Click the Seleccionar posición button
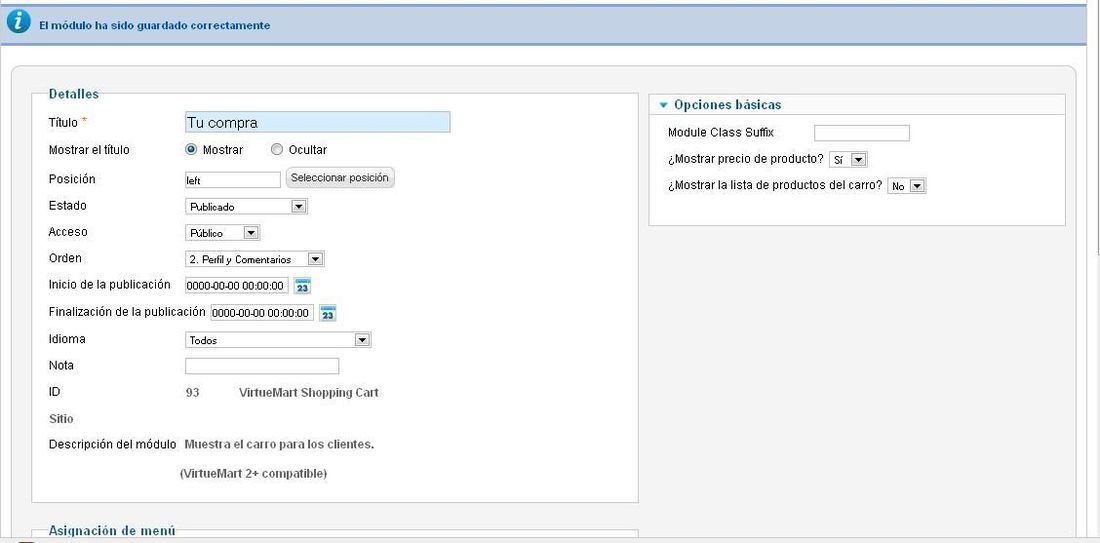Image resolution: width=1100 pixels, height=543 pixels. click(x=340, y=177)
